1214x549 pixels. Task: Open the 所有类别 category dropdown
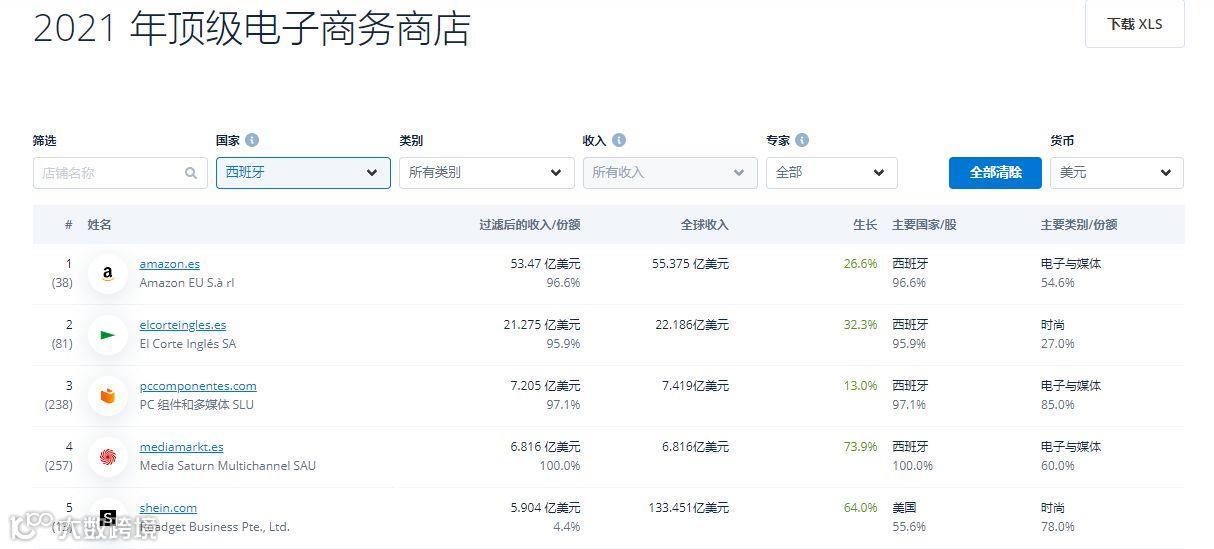[x=487, y=173]
